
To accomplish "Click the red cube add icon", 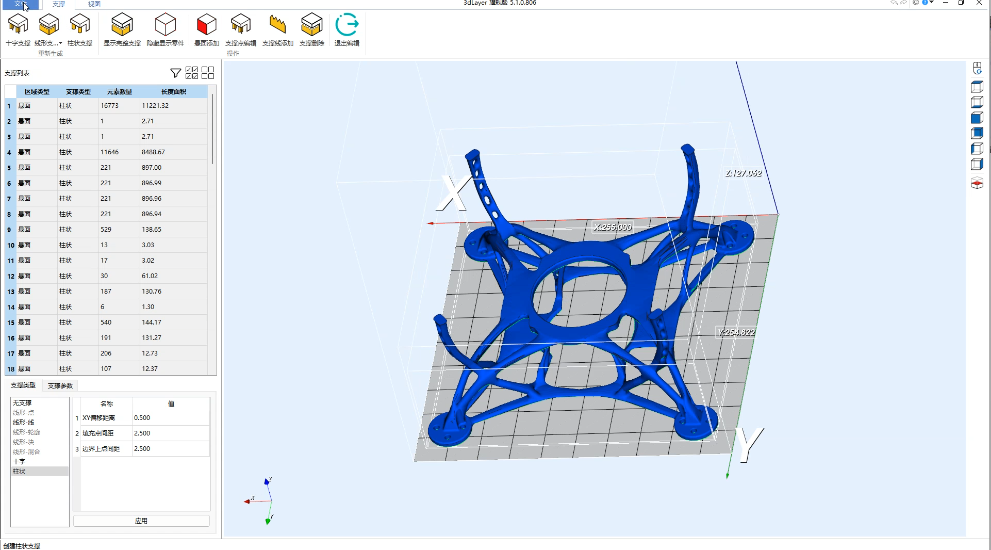I will 207,26.
